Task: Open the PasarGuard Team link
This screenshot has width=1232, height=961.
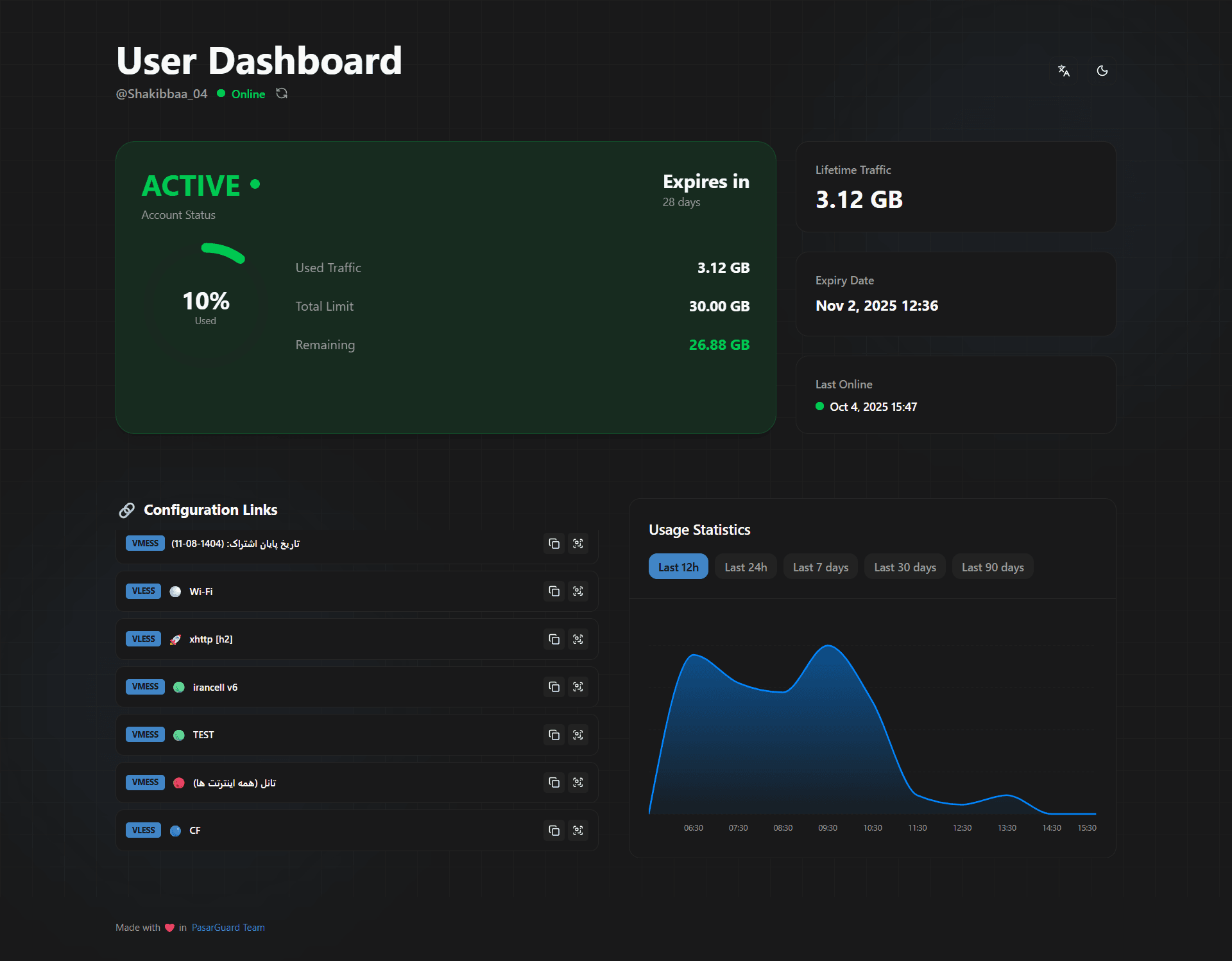Action: 228,928
